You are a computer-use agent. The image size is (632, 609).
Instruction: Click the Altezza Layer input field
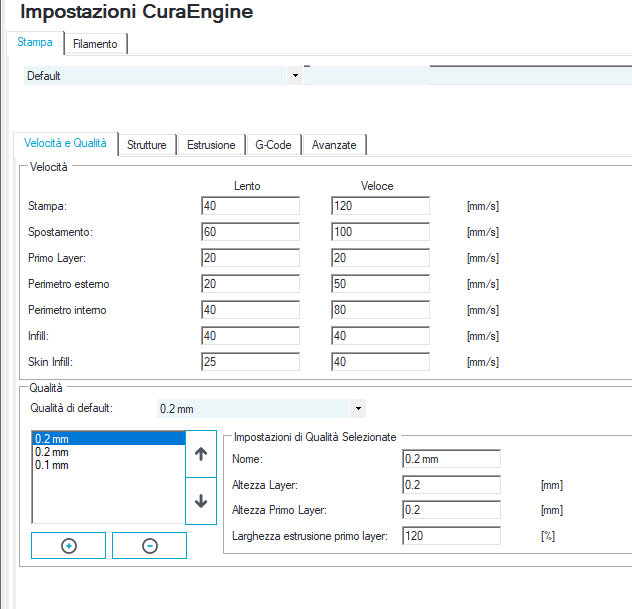point(451,484)
